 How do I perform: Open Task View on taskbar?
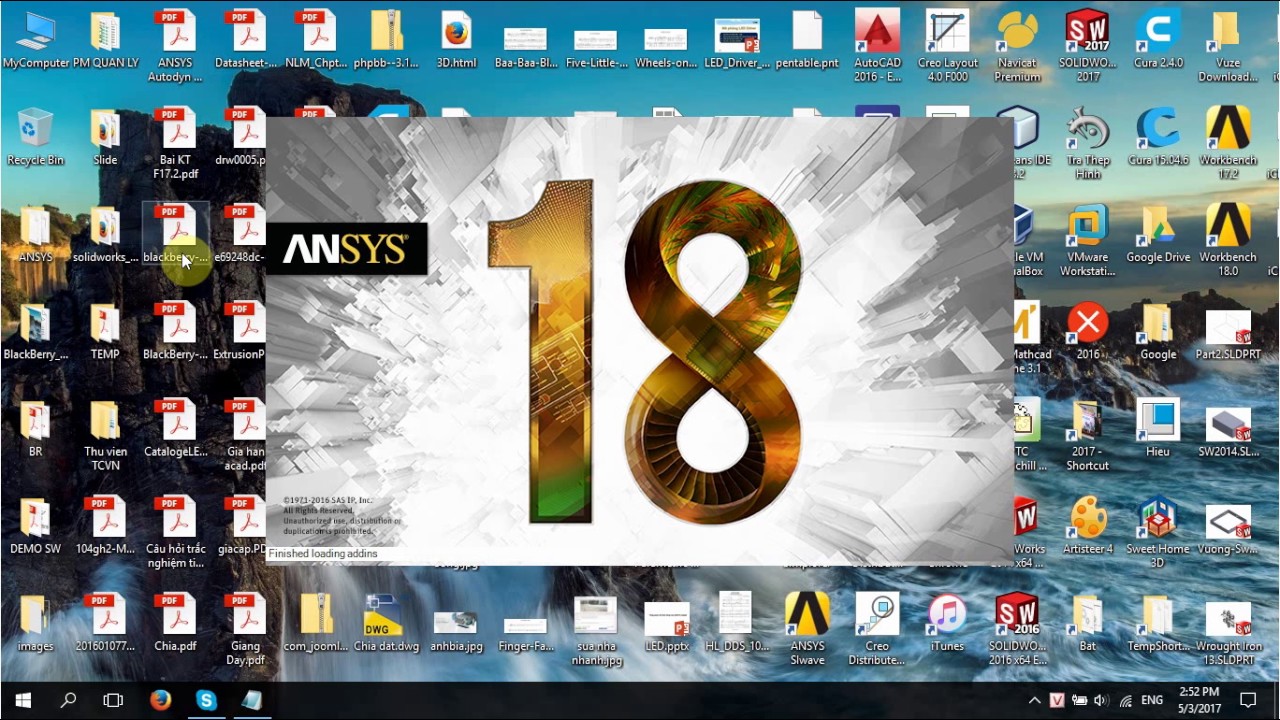tap(114, 700)
